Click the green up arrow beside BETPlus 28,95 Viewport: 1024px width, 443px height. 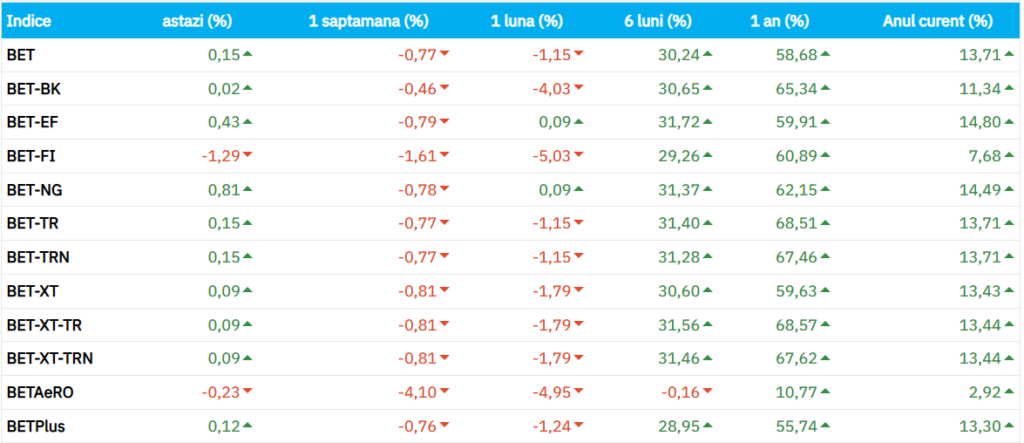707,424
